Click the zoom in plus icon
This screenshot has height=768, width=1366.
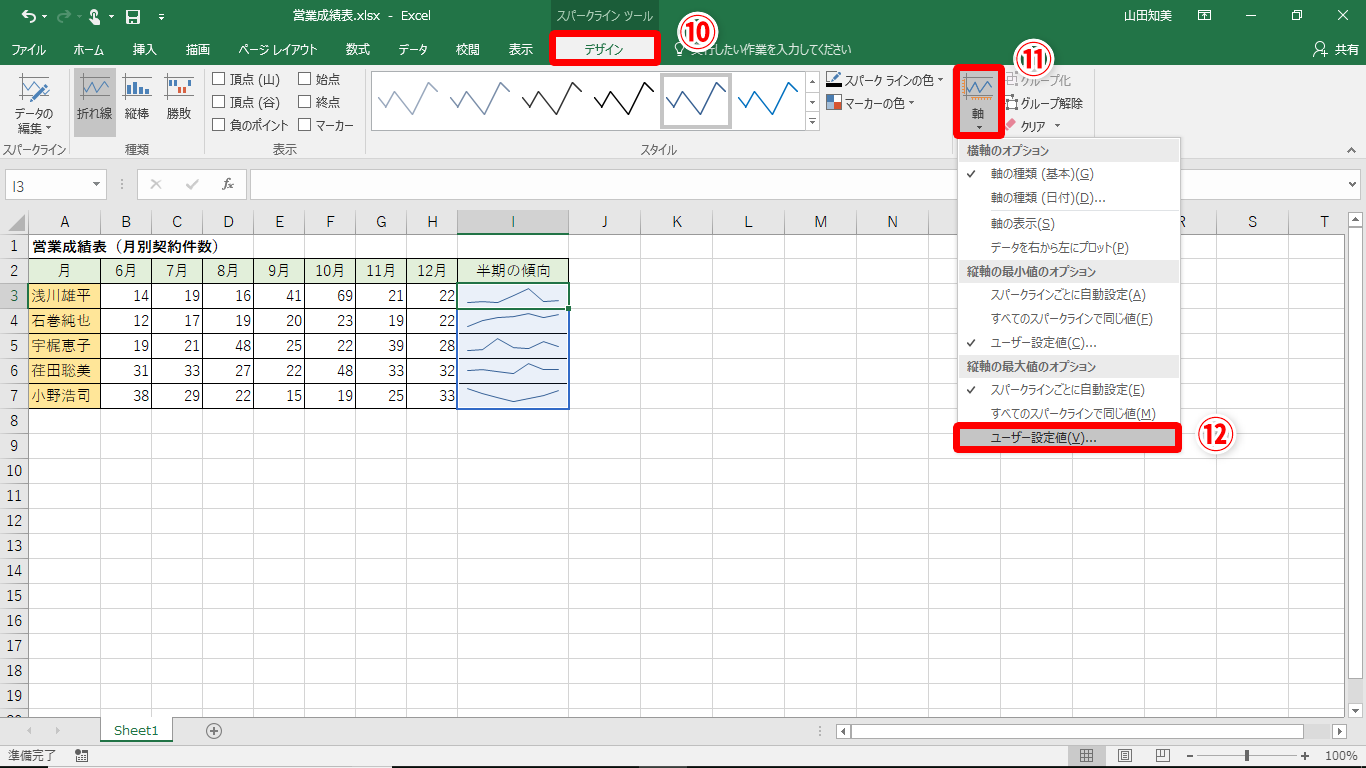1305,755
